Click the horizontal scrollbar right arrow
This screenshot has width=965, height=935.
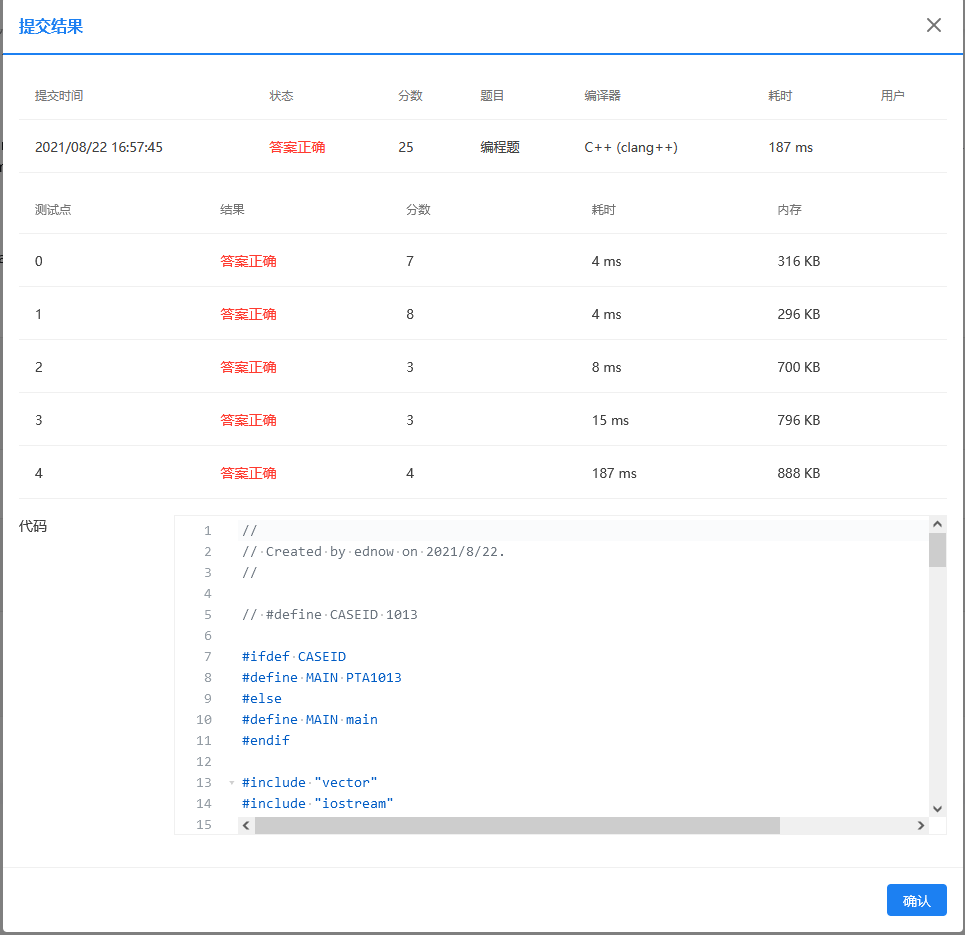(921, 825)
